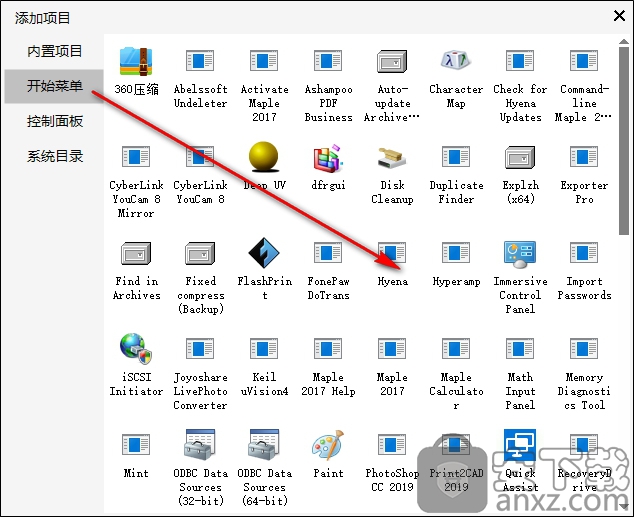Choose the iSCSI Initiator icon

pos(136,348)
